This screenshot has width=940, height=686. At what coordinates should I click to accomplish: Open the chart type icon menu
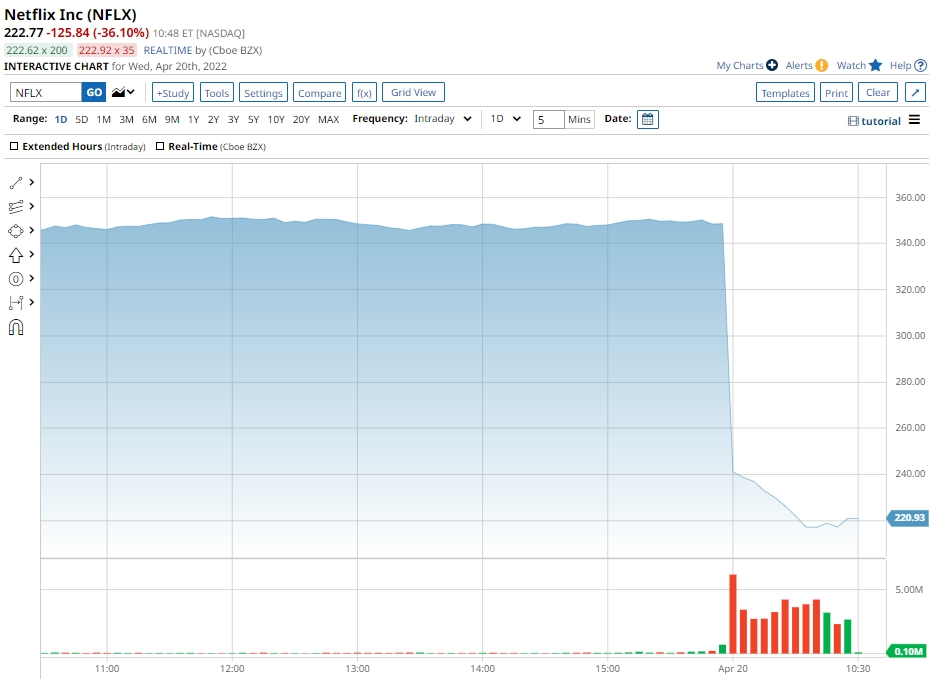(123, 92)
